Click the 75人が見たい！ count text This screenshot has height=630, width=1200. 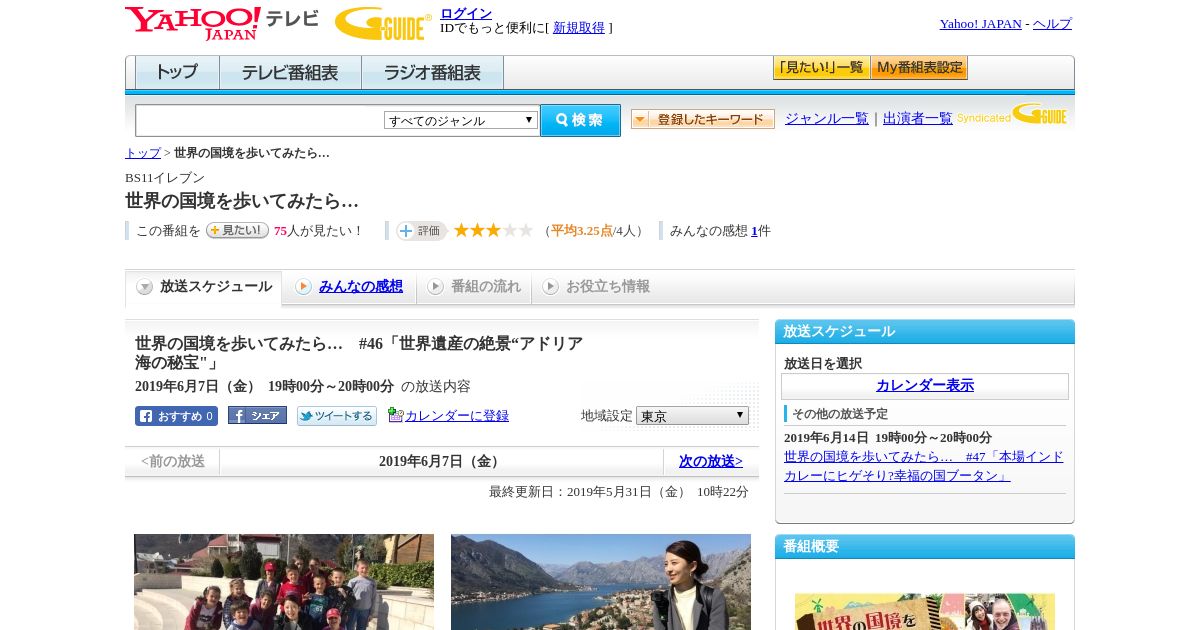pyautogui.click(x=318, y=231)
